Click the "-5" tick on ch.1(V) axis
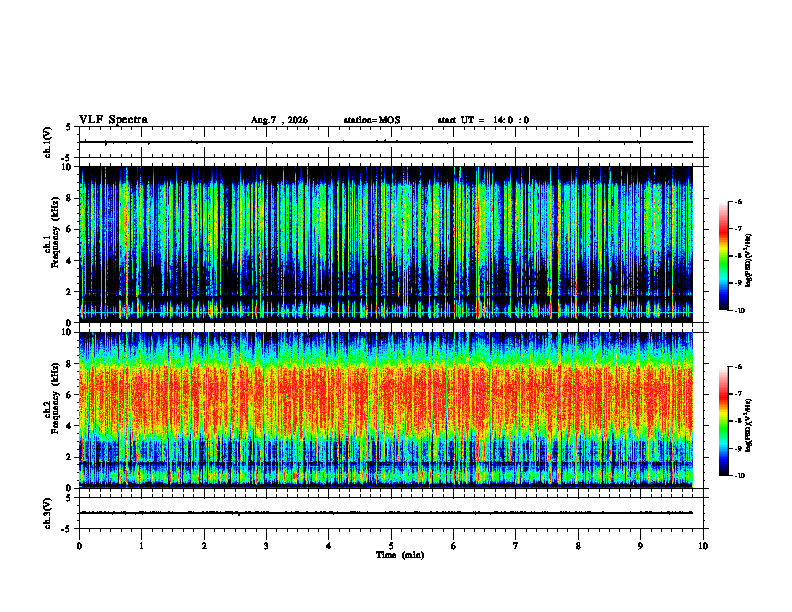This screenshot has width=792, height=612. (68, 158)
